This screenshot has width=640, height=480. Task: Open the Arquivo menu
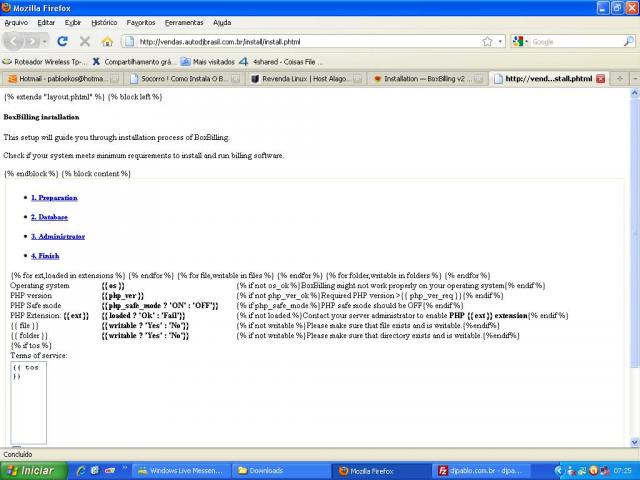pos(16,23)
